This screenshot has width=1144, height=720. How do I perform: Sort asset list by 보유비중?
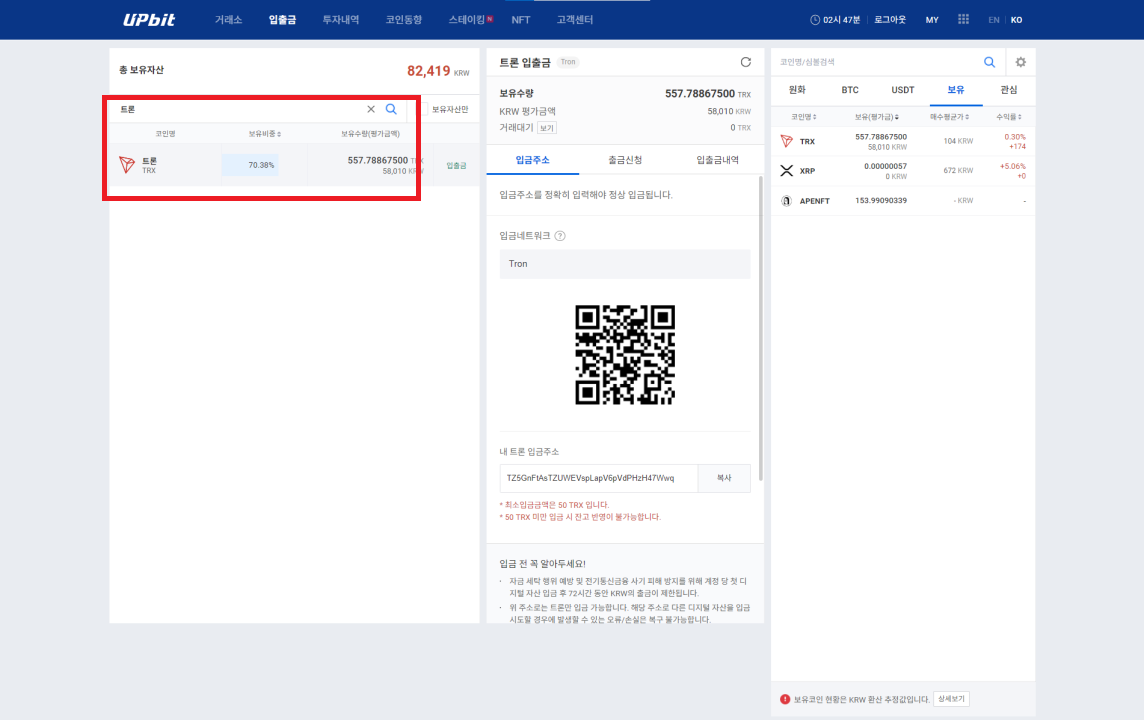pyautogui.click(x=264, y=133)
